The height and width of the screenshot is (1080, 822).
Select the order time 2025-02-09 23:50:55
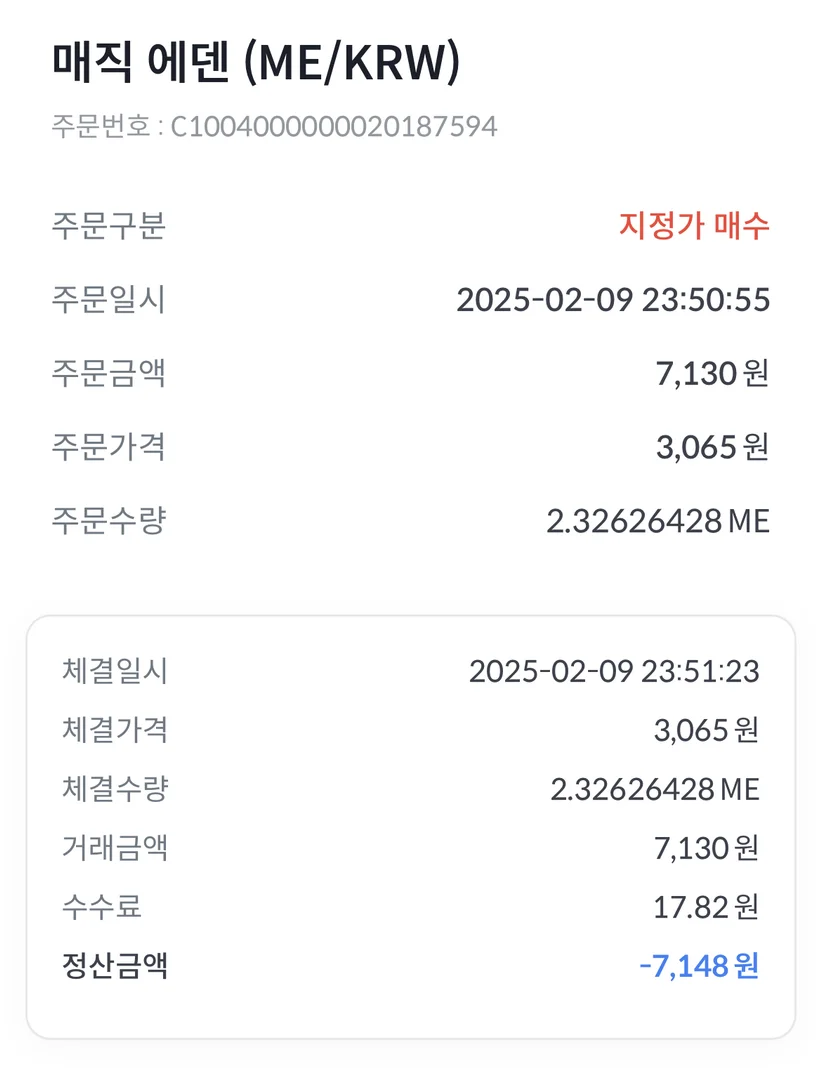tap(613, 300)
